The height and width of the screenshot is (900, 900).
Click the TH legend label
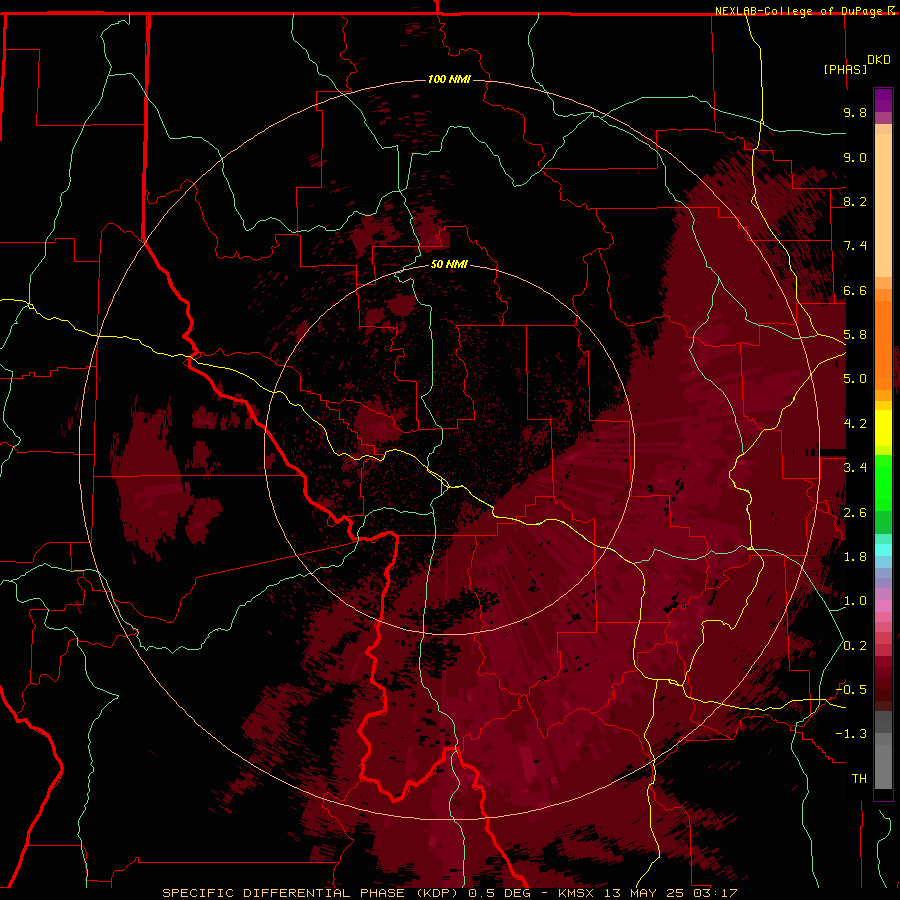click(859, 779)
